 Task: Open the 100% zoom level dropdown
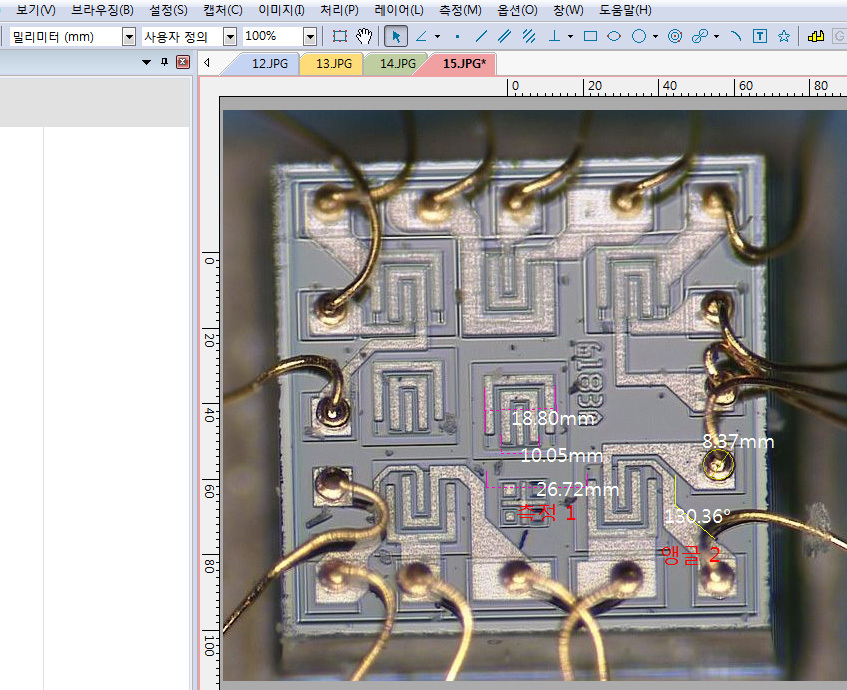pyautogui.click(x=310, y=36)
